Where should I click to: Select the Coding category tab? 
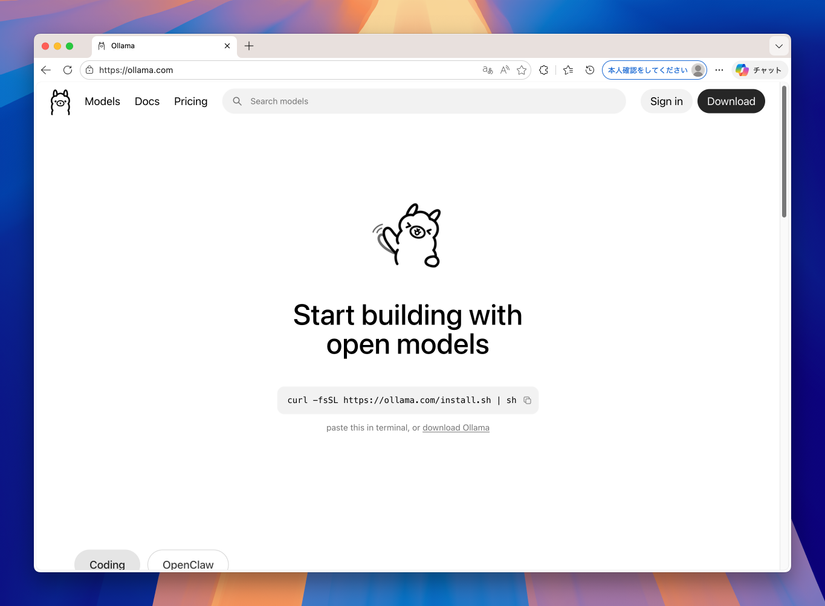click(x=107, y=561)
